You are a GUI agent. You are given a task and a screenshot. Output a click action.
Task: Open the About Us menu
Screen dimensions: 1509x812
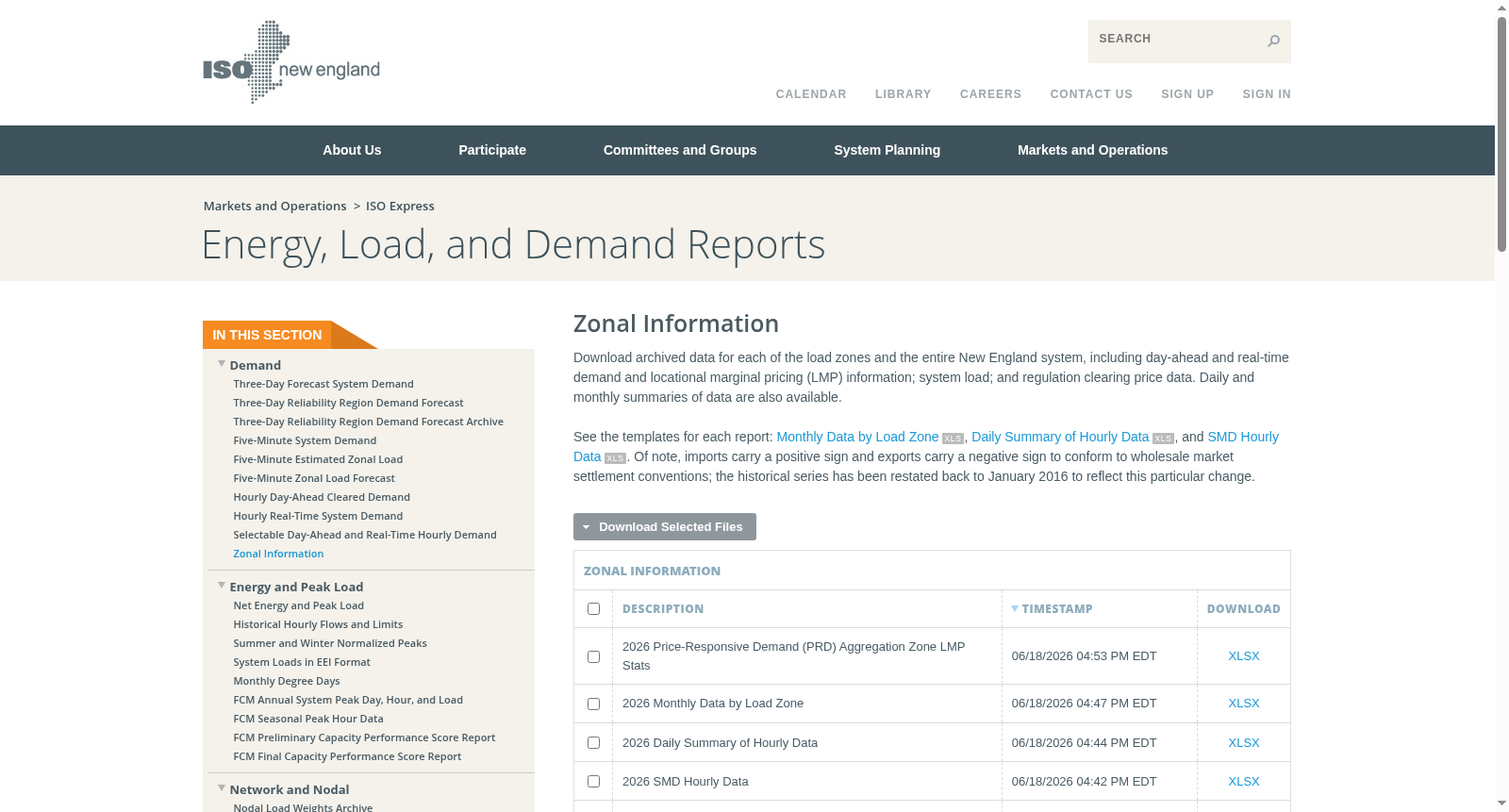tap(352, 150)
